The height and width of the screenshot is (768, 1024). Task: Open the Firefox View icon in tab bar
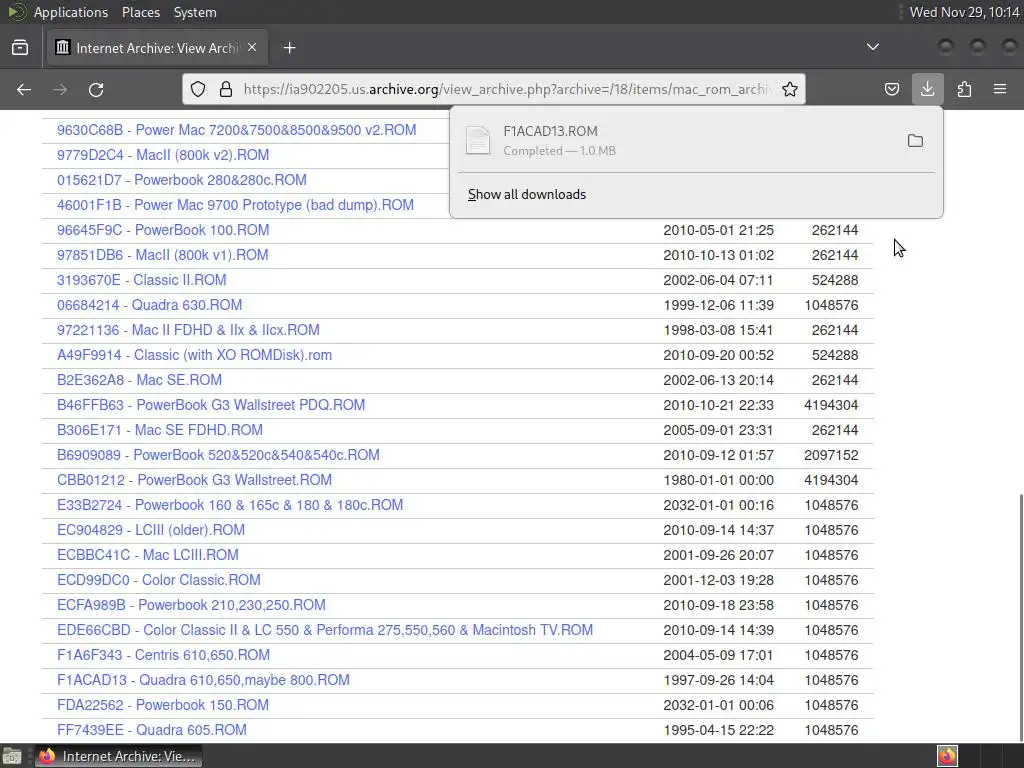20,48
